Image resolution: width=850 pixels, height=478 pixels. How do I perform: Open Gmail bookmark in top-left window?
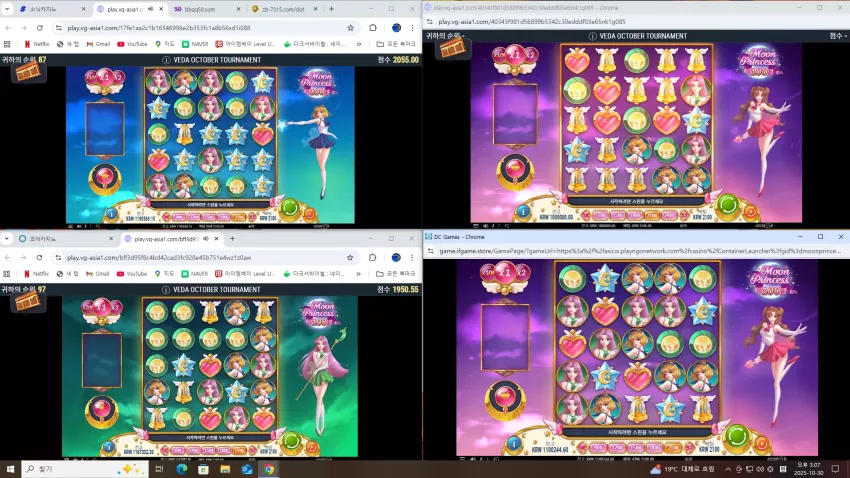coord(98,44)
